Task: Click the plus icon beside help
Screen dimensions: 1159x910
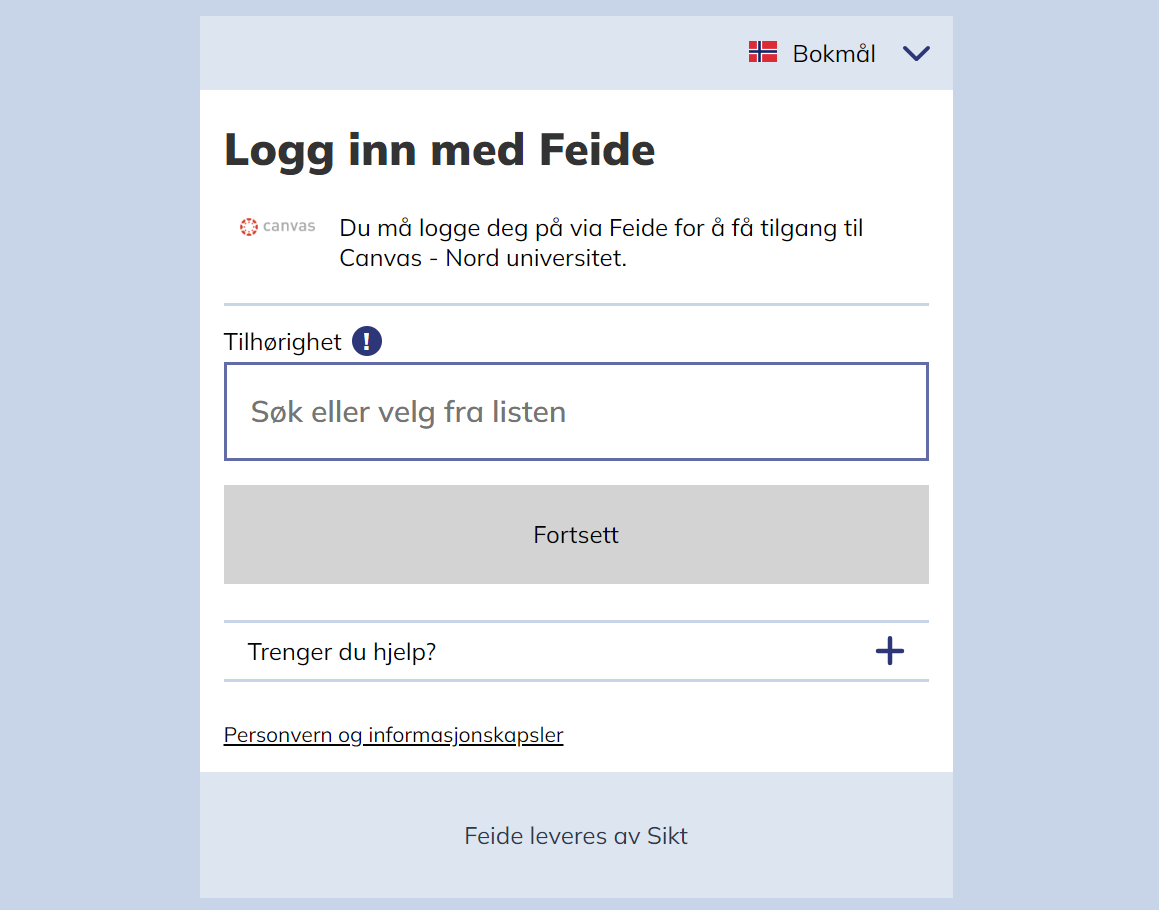Action: [x=889, y=652]
